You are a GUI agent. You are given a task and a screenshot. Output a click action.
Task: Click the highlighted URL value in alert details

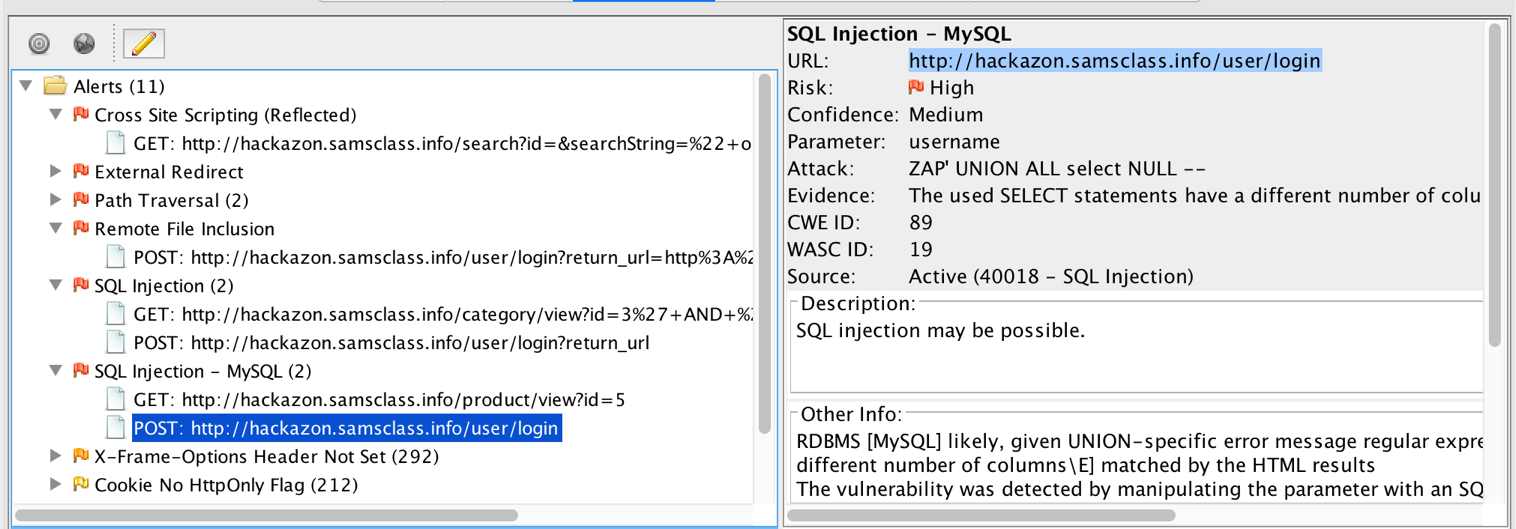(1114, 61)
